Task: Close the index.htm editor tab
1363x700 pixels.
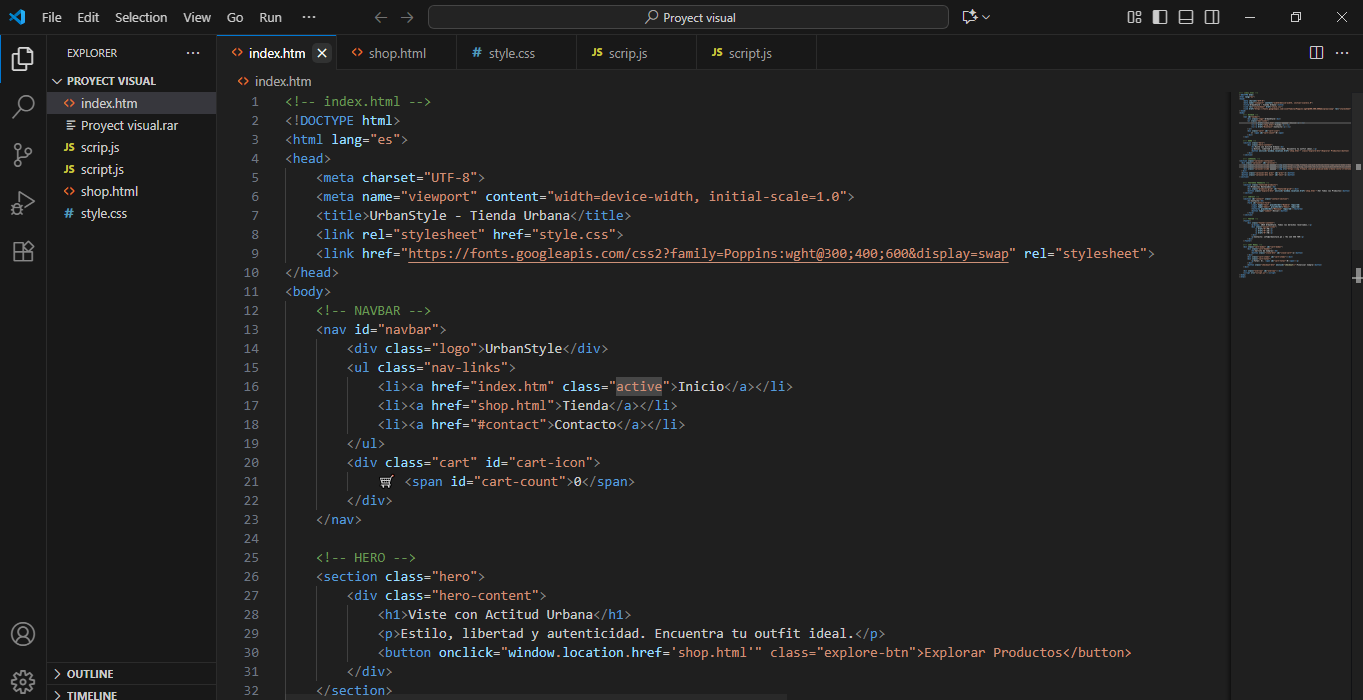Action: click(x=322, y=53)
